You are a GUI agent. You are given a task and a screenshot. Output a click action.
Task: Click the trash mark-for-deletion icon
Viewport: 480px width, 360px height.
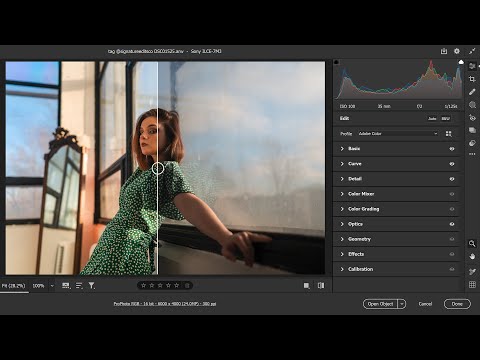pyautogui.click(x=187, y=285)
